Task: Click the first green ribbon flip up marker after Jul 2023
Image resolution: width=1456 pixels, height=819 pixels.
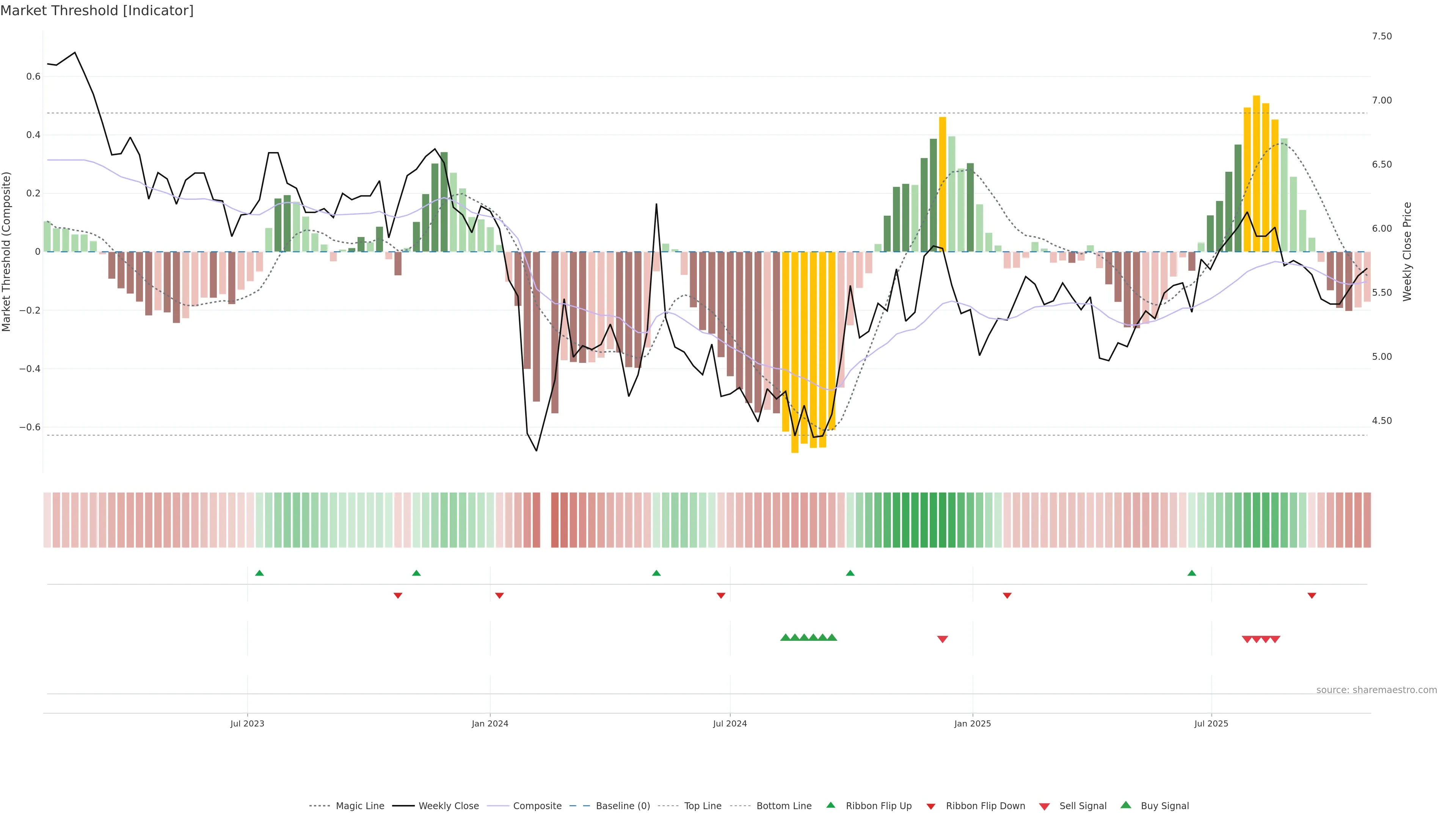Action: tap(259, 573)
